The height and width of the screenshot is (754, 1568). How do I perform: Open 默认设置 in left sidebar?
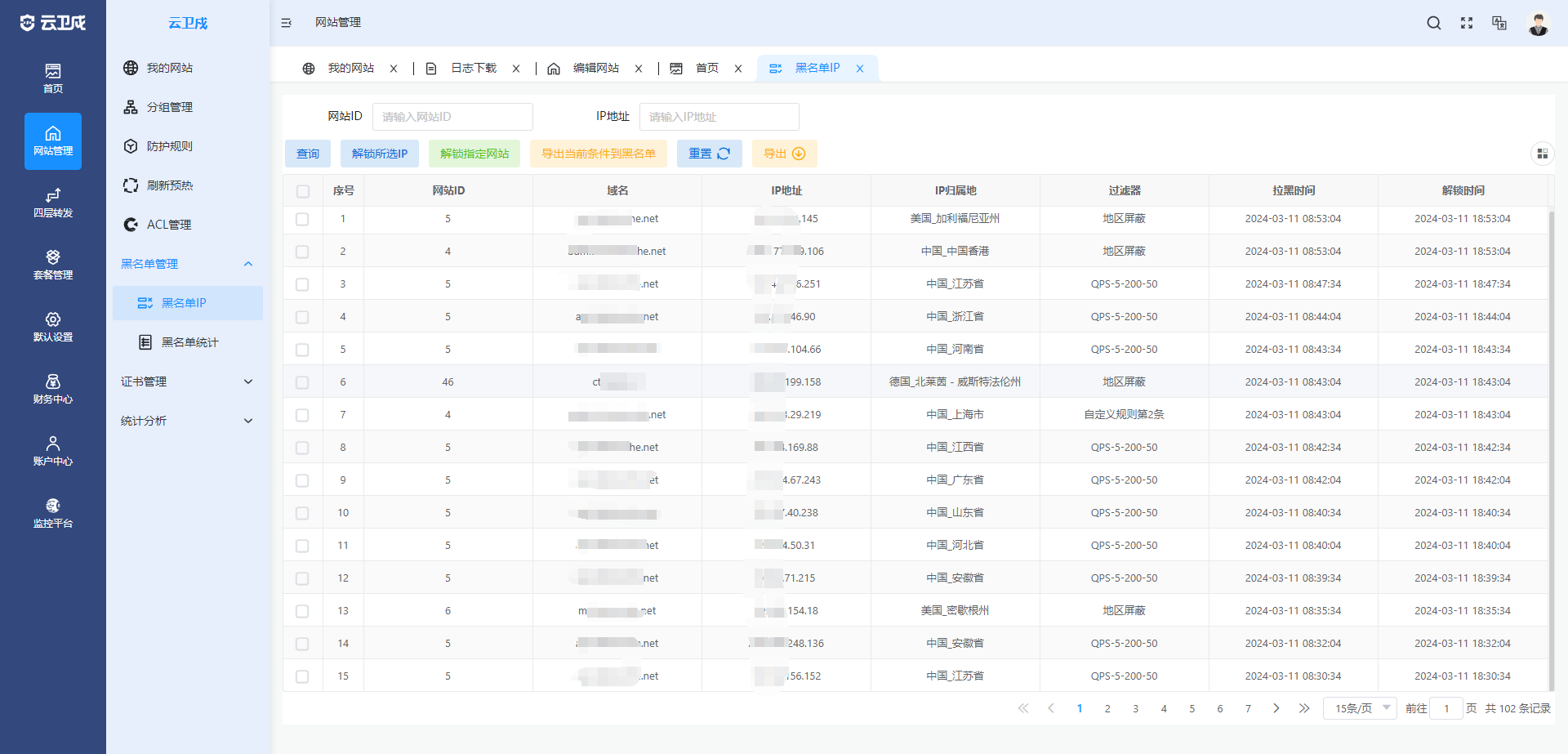pyautogui.click(x=53, y=327)
